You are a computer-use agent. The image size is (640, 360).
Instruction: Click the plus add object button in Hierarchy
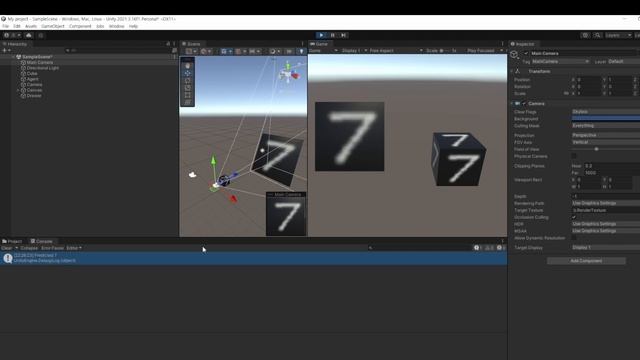click(6, 51)
